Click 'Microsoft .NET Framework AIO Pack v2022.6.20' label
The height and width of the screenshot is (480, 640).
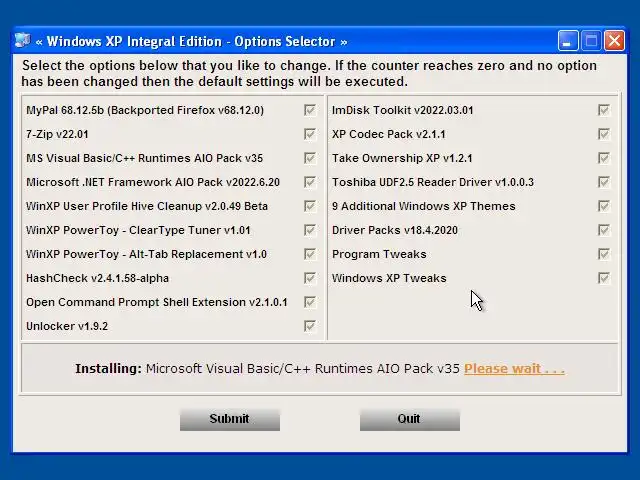pos(153,182)
